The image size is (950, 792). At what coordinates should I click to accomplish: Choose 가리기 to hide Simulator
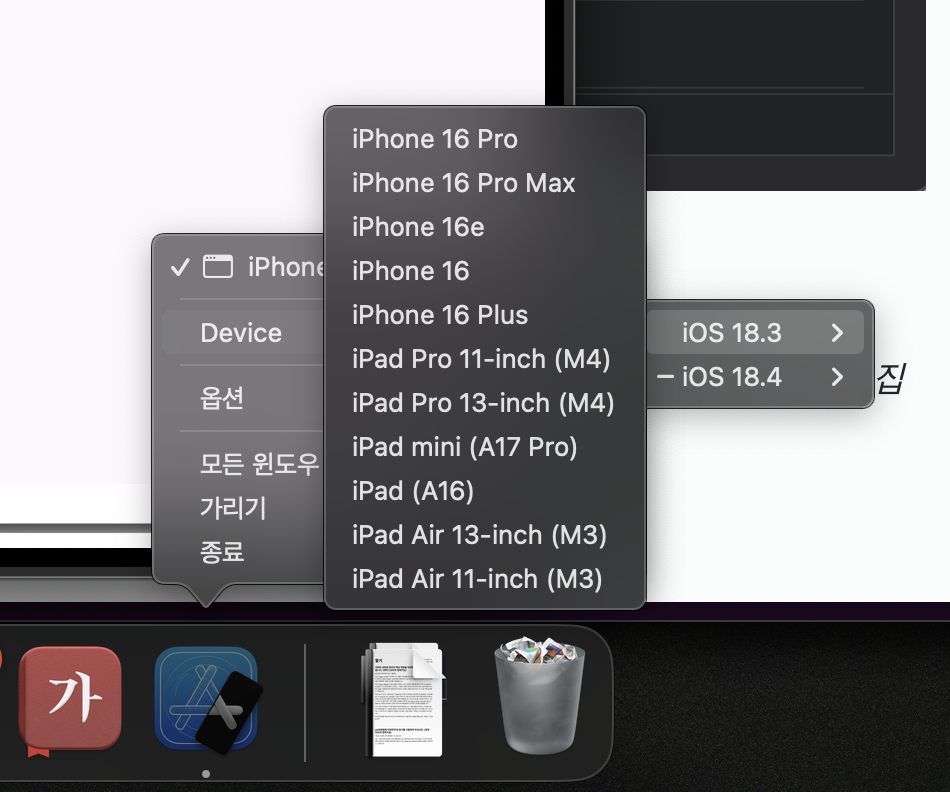[243, 508]
